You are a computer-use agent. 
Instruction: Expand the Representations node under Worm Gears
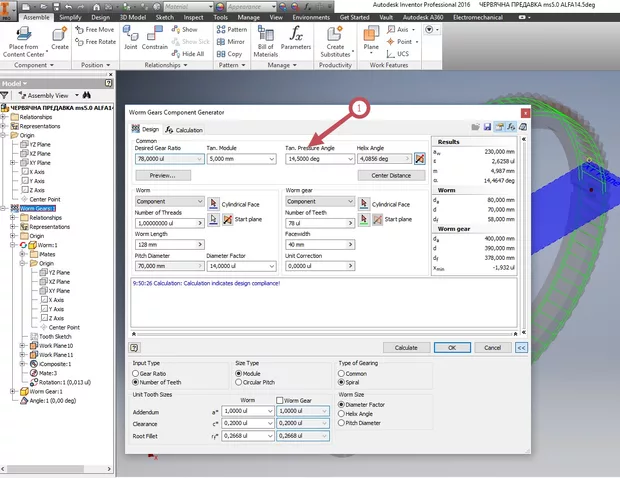(x=14, y=227)
